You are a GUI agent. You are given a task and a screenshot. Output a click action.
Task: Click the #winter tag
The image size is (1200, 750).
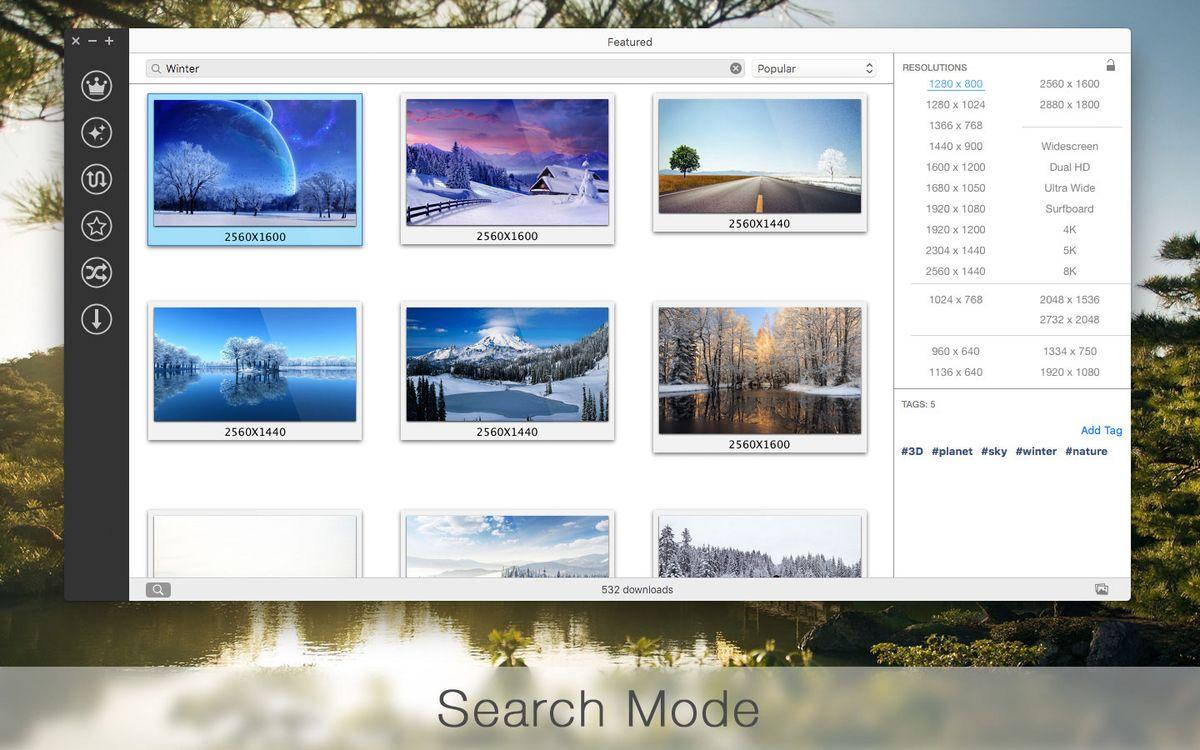[x=1036, y=452]
